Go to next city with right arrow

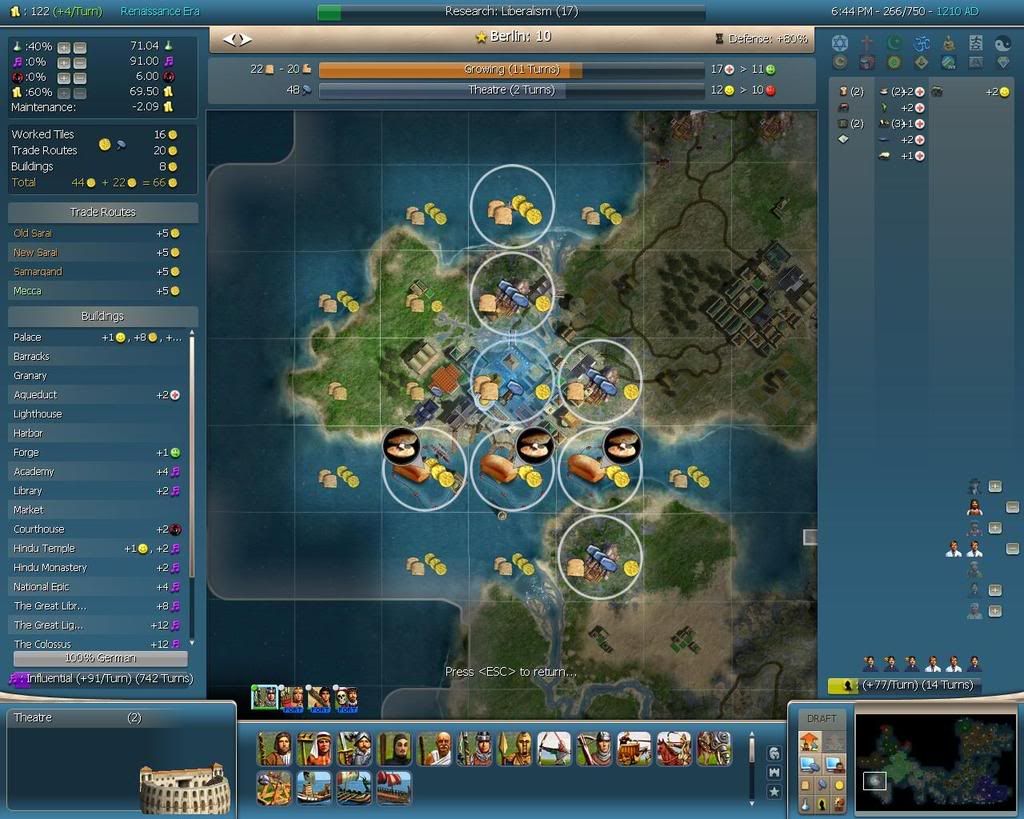pos(245,40)
